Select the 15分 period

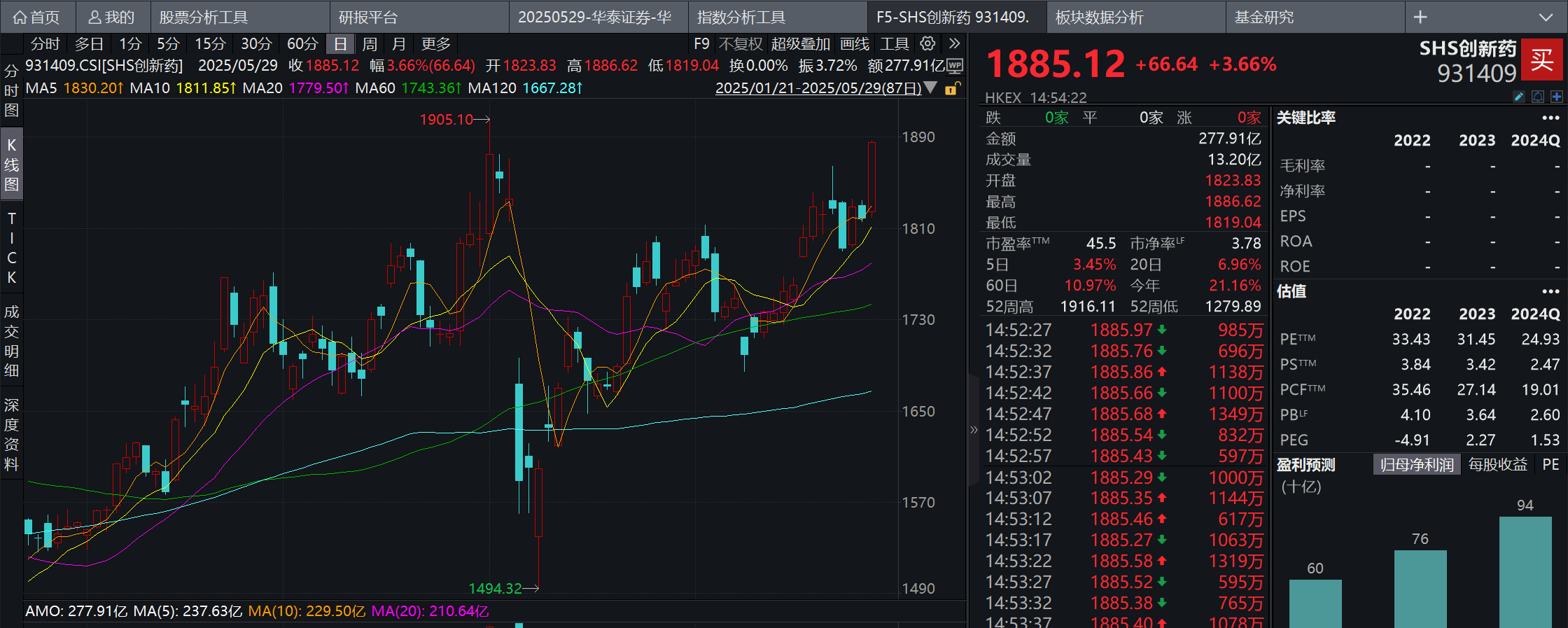[x=210, y=43]
